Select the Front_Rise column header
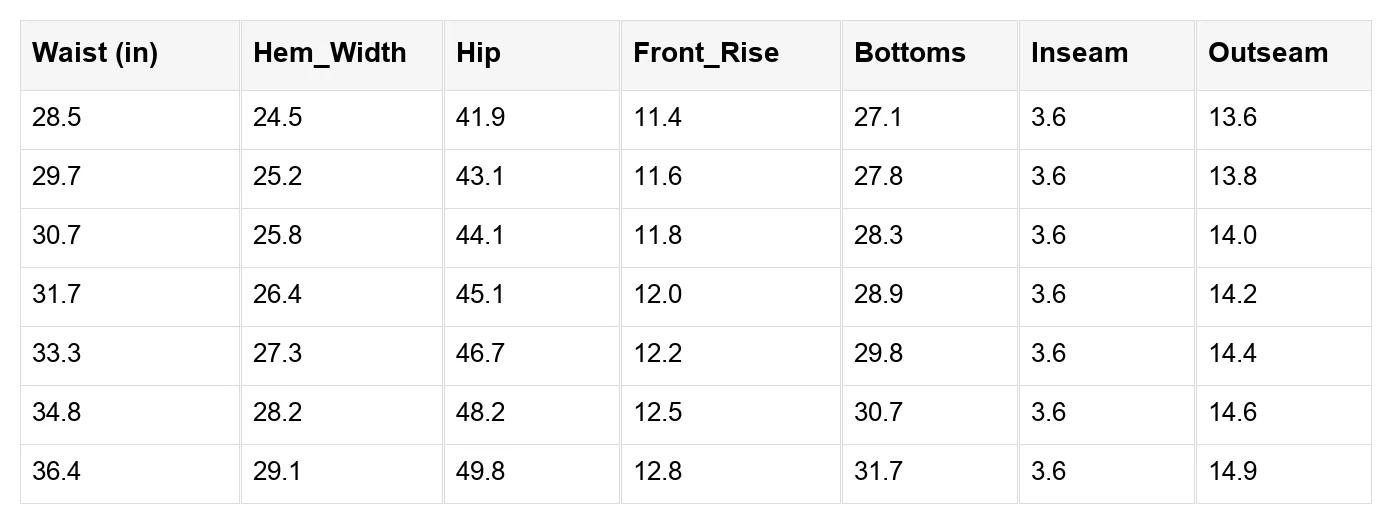1391x523 pixels. click(x=731, y=55)
